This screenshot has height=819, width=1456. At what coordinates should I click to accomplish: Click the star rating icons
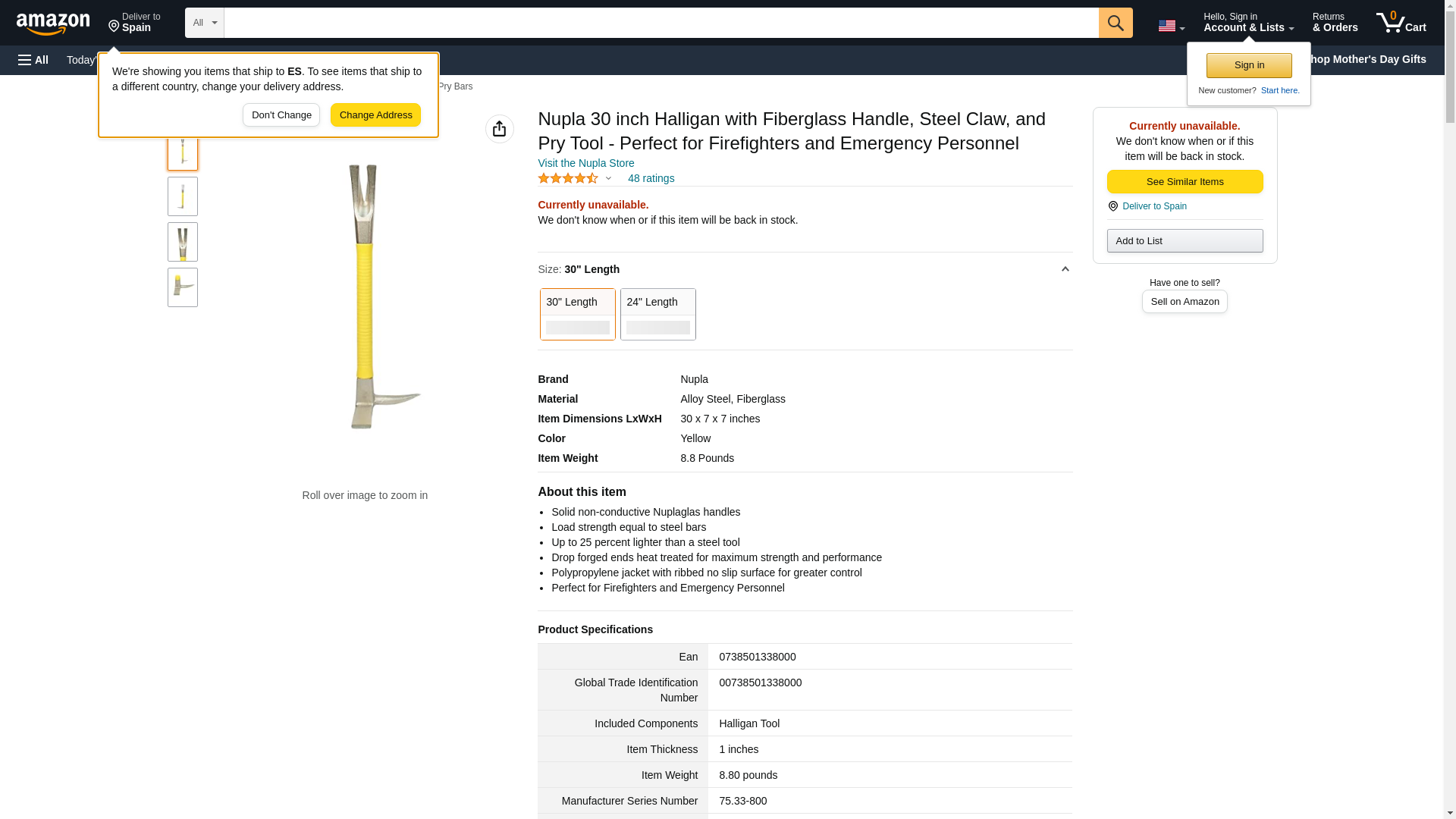coord(568,178)
